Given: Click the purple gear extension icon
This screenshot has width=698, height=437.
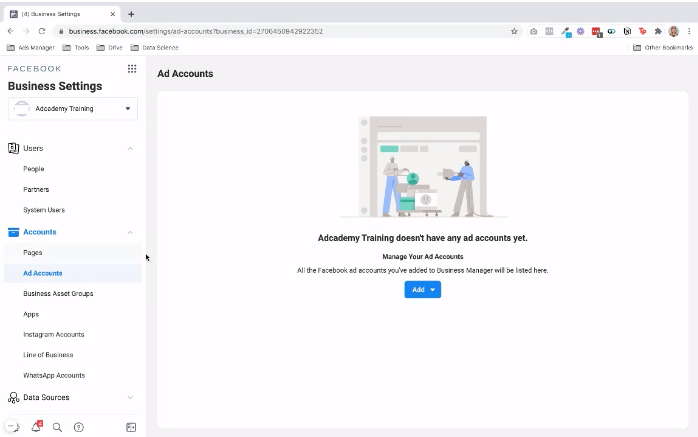Looking at the screenshot, I should (x=580, y=31).
